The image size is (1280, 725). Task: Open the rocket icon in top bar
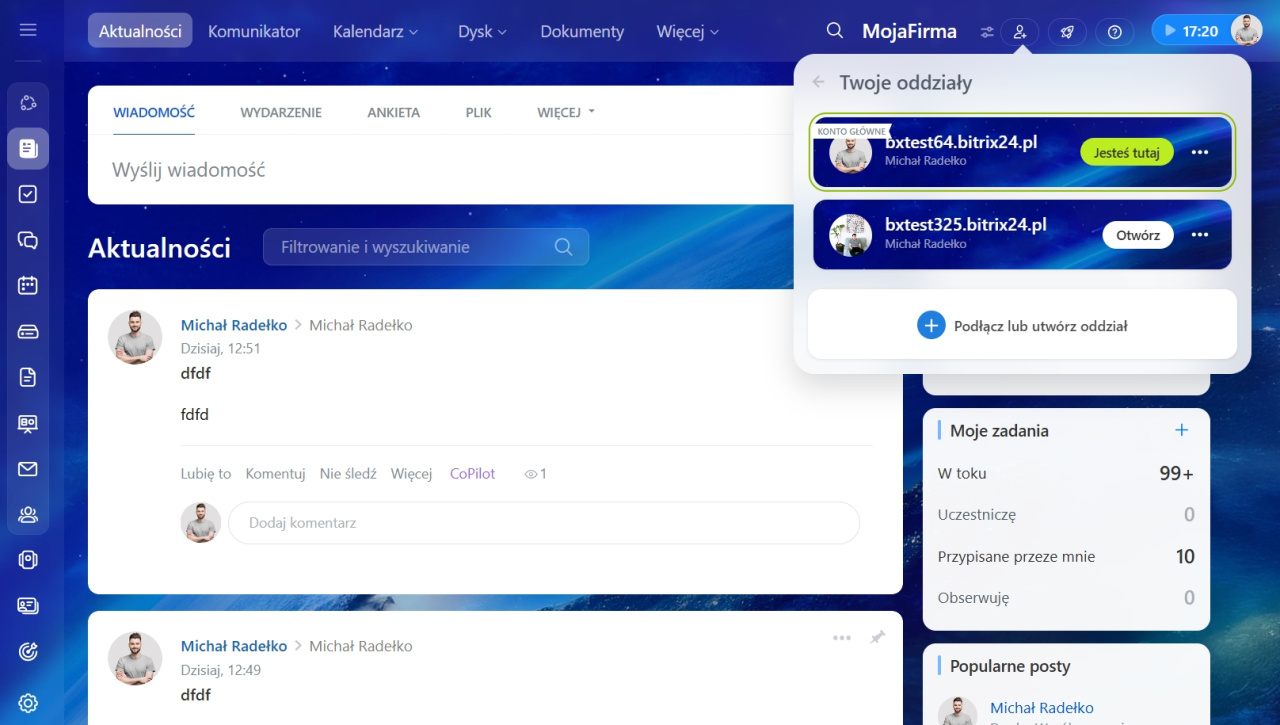click(x=1067, y=32)
